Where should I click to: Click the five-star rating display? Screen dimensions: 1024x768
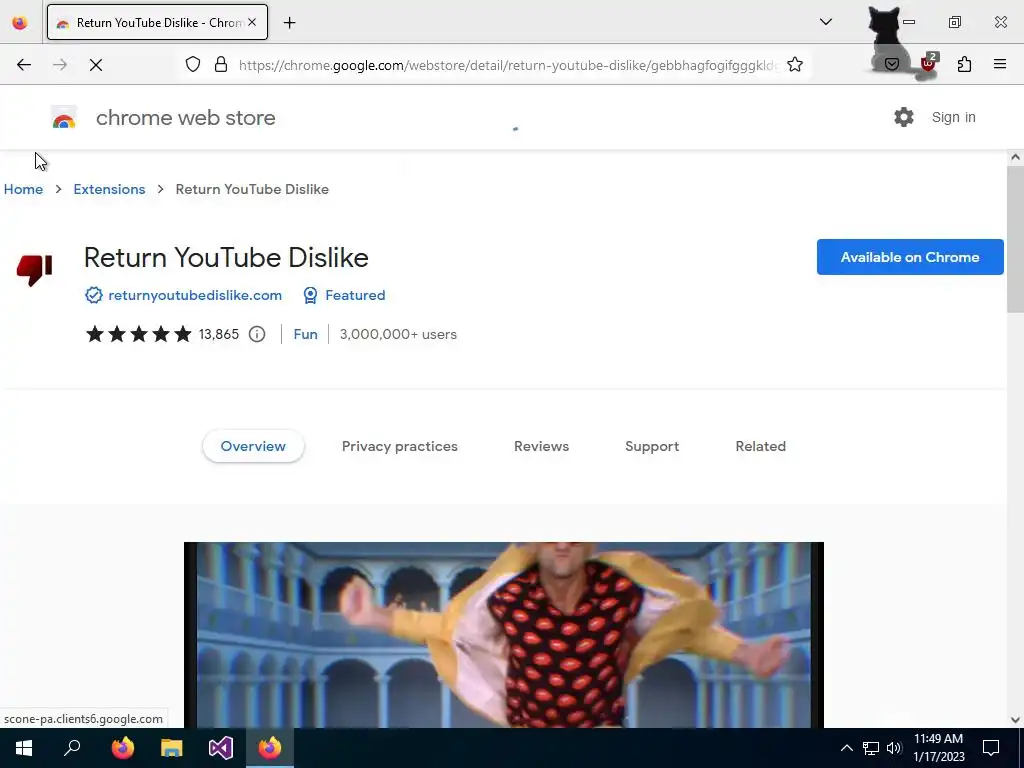(139, 334)
